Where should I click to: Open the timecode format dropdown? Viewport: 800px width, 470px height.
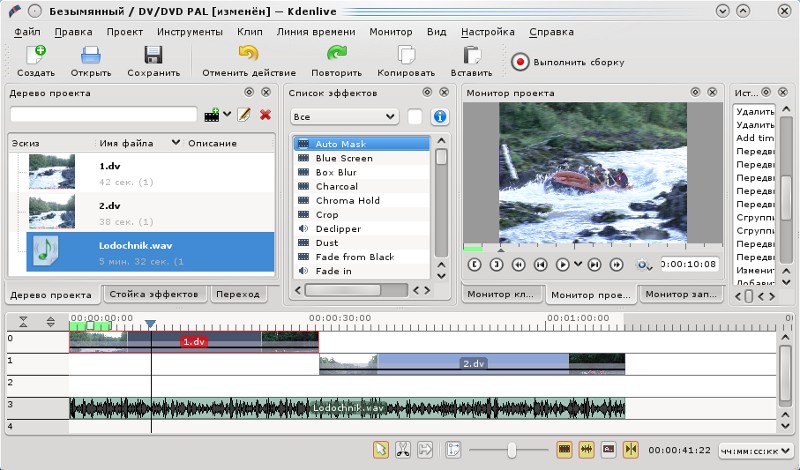click(756, 450)
